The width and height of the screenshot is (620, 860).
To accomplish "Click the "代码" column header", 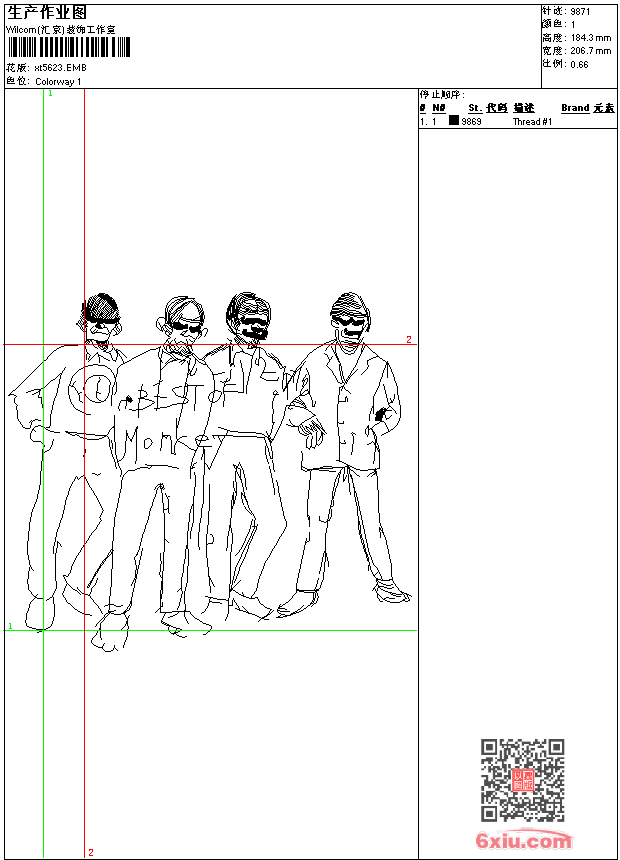I will click(497, 108).
